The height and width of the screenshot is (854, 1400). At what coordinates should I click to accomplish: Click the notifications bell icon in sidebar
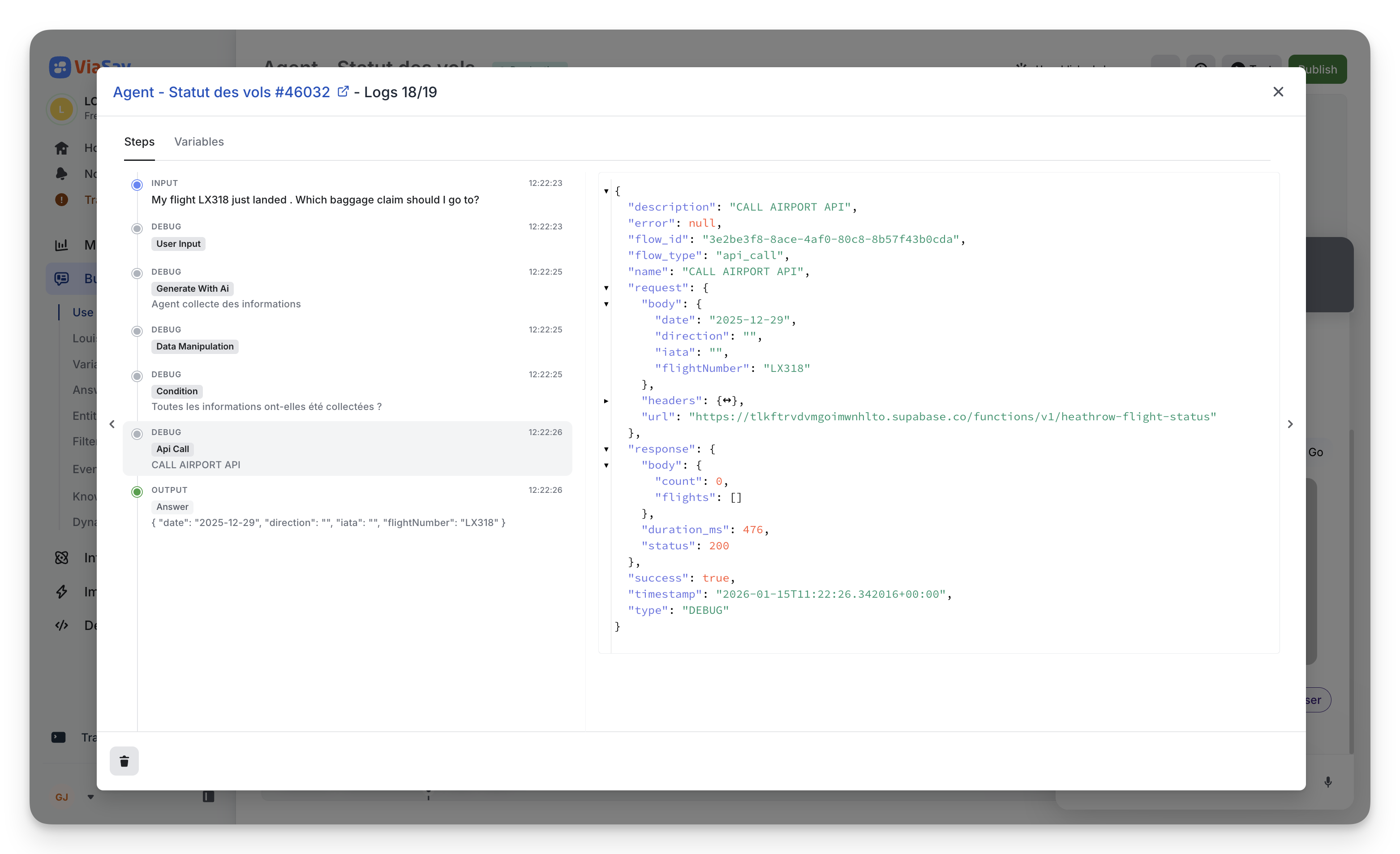tap(61, 173)
